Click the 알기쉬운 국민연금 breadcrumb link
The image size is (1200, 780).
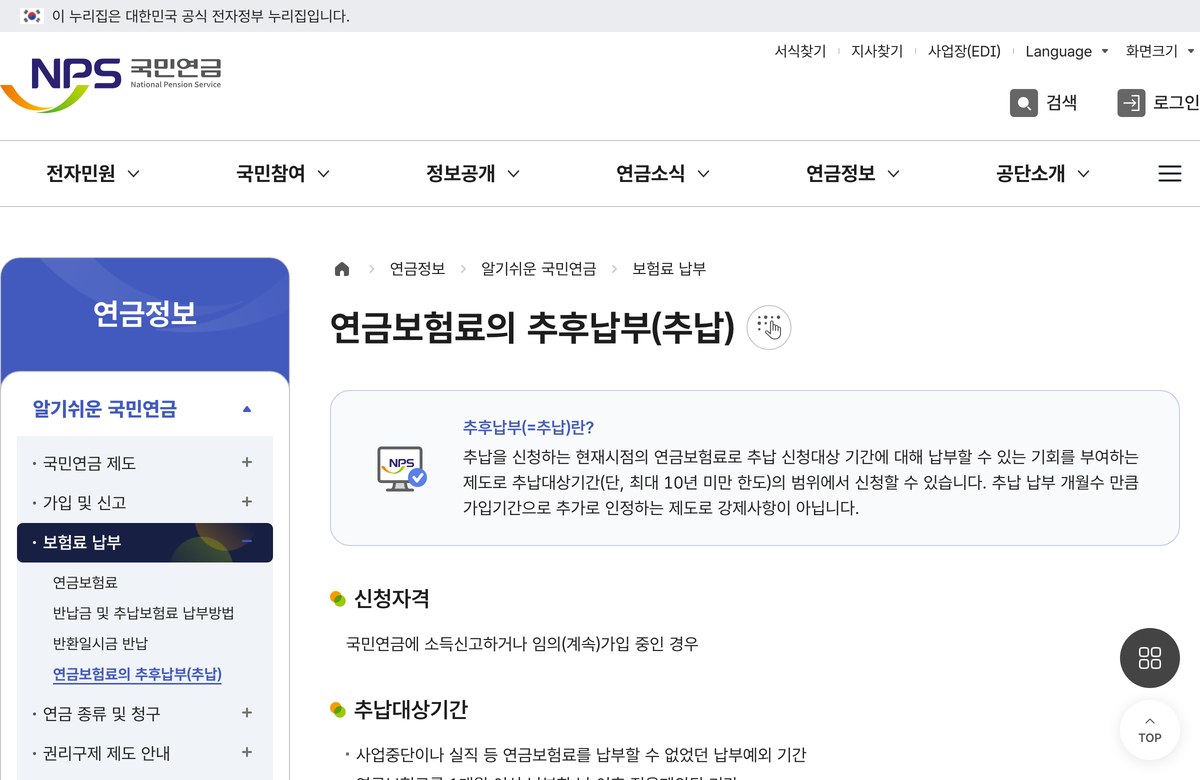click(x=538, y=269)
